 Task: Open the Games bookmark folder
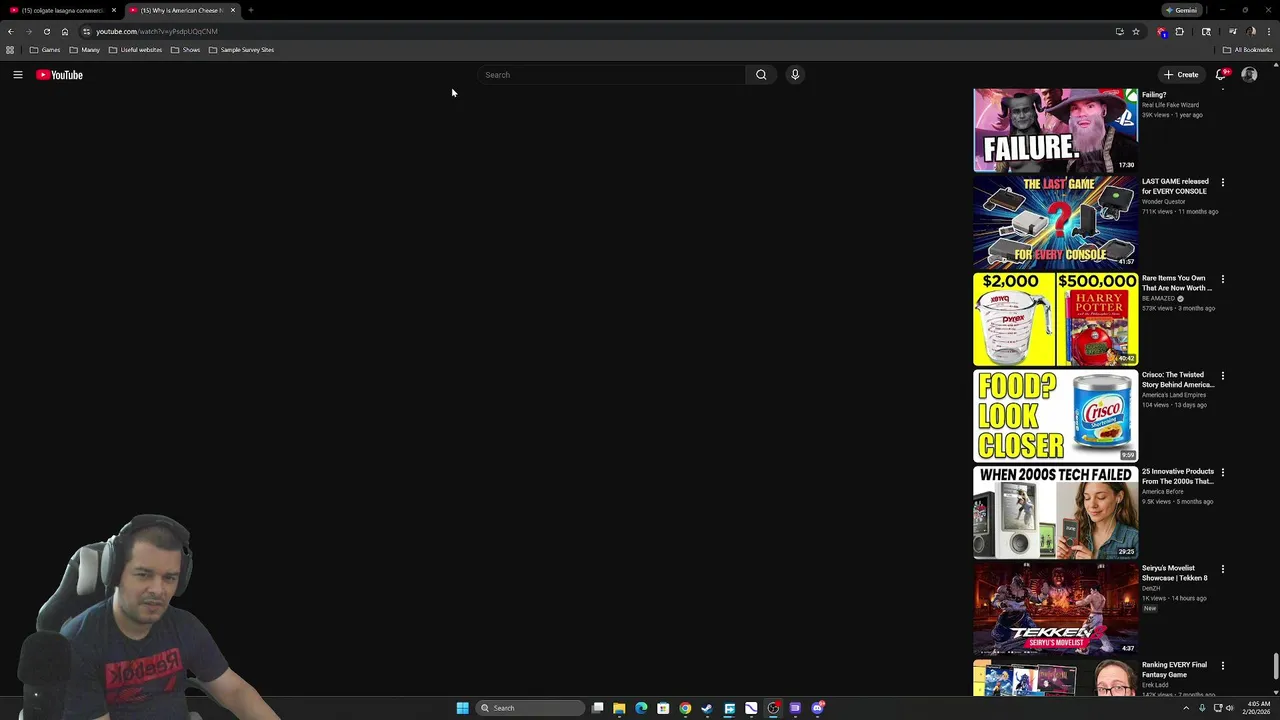point(45,50)
